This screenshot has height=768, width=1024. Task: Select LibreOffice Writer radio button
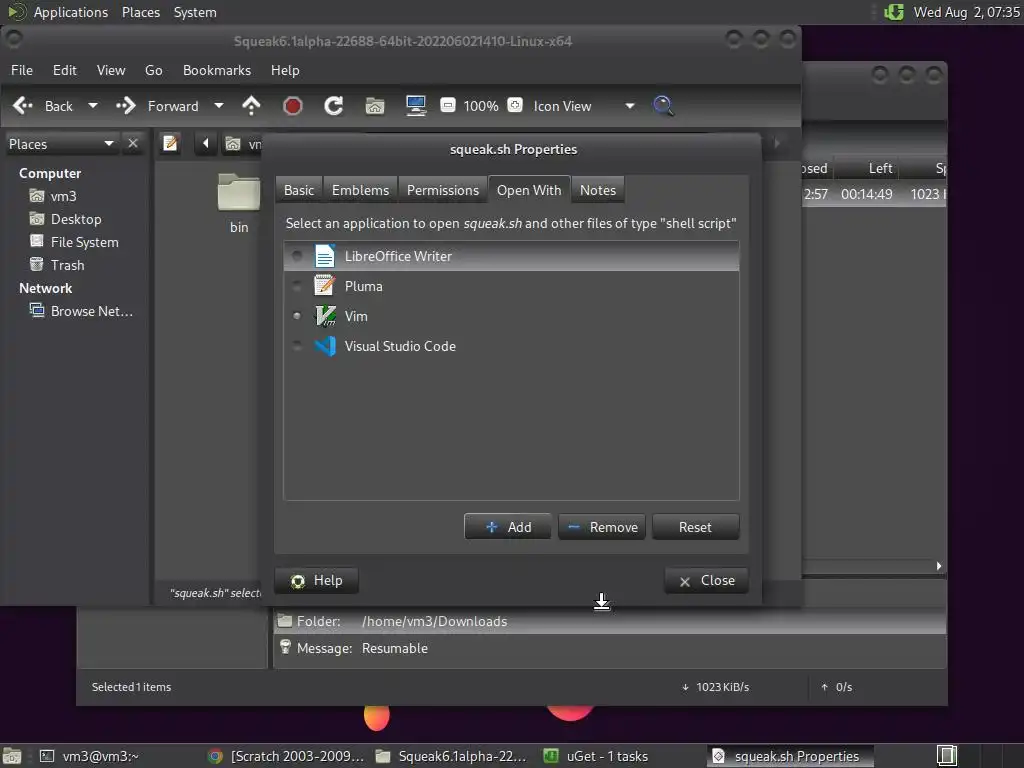tap(297, 256)
